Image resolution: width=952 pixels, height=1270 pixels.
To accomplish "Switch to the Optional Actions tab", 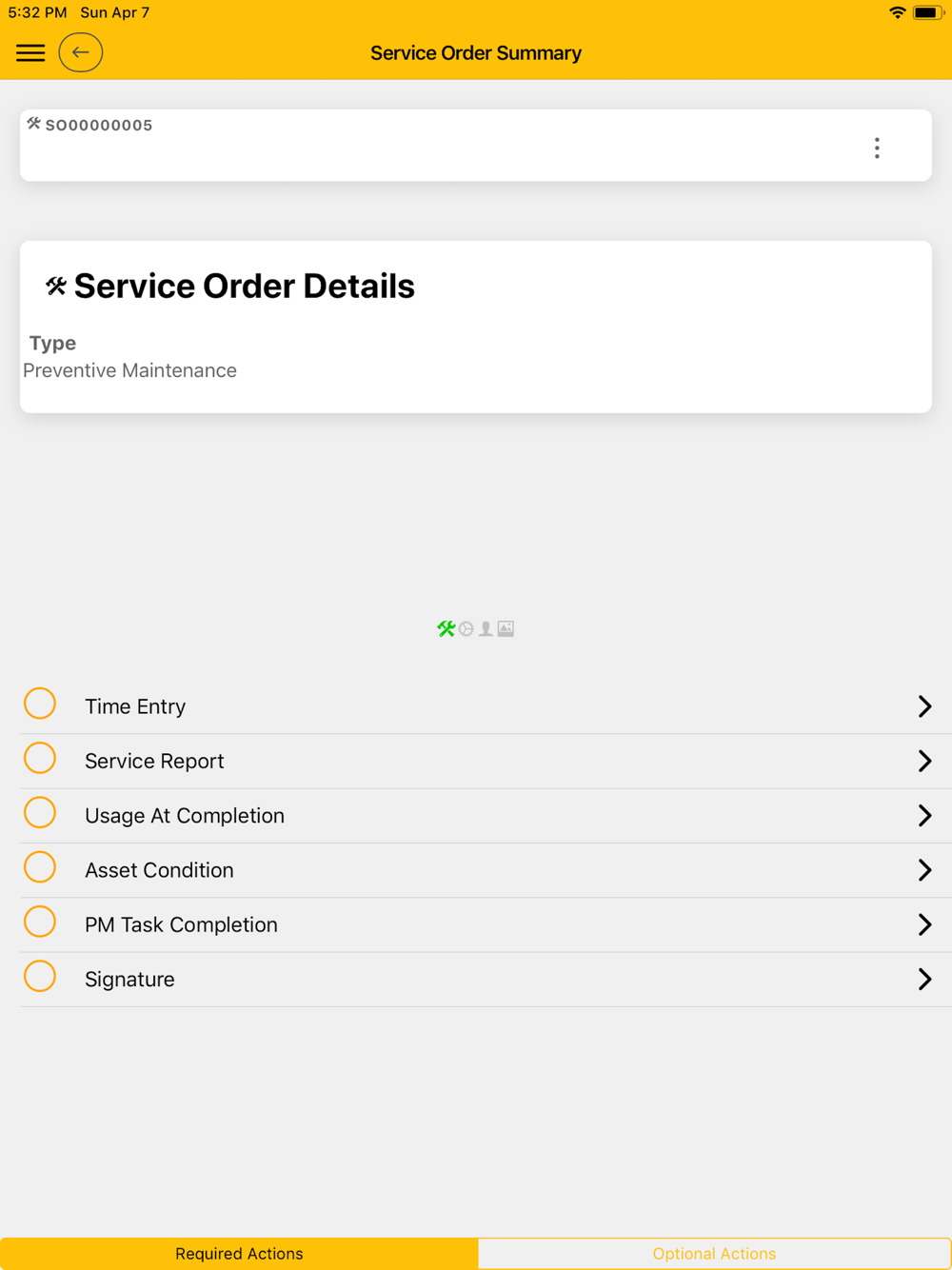I will (x=714, y=1254).
